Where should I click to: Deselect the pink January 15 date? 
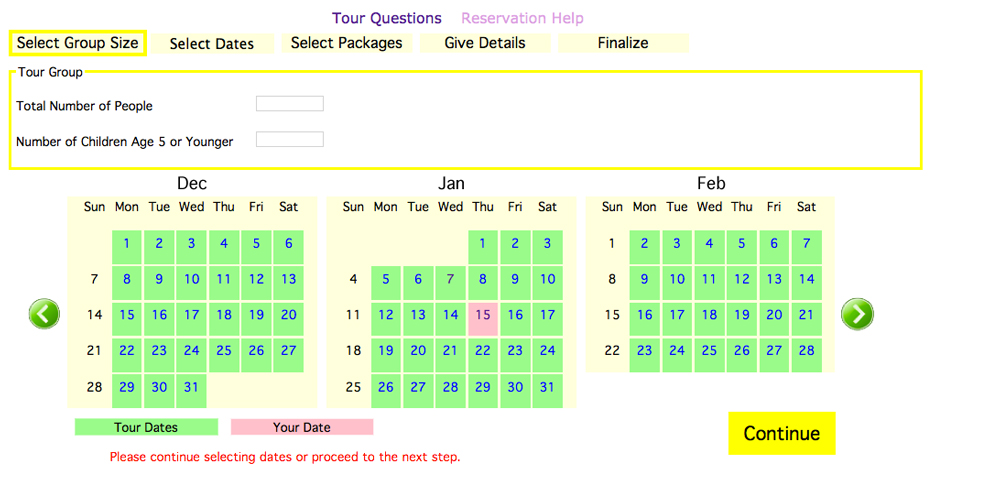click(483, 315)
